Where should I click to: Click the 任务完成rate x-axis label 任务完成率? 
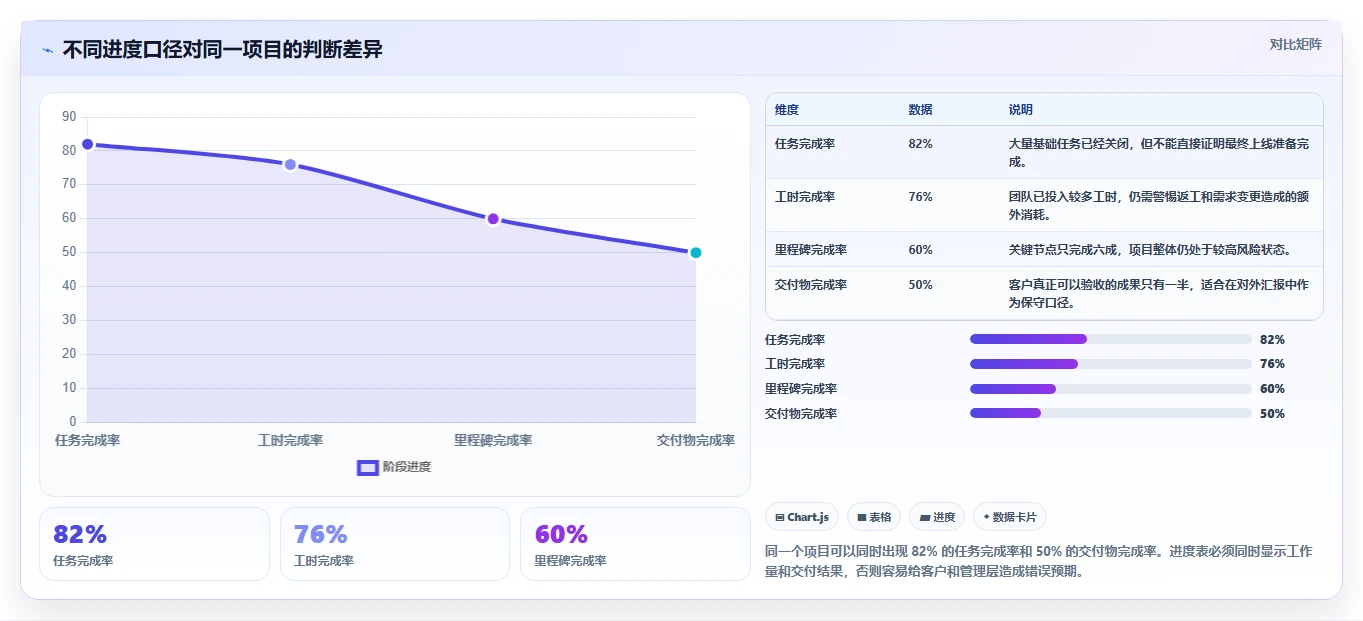click(x=87, y=440)
